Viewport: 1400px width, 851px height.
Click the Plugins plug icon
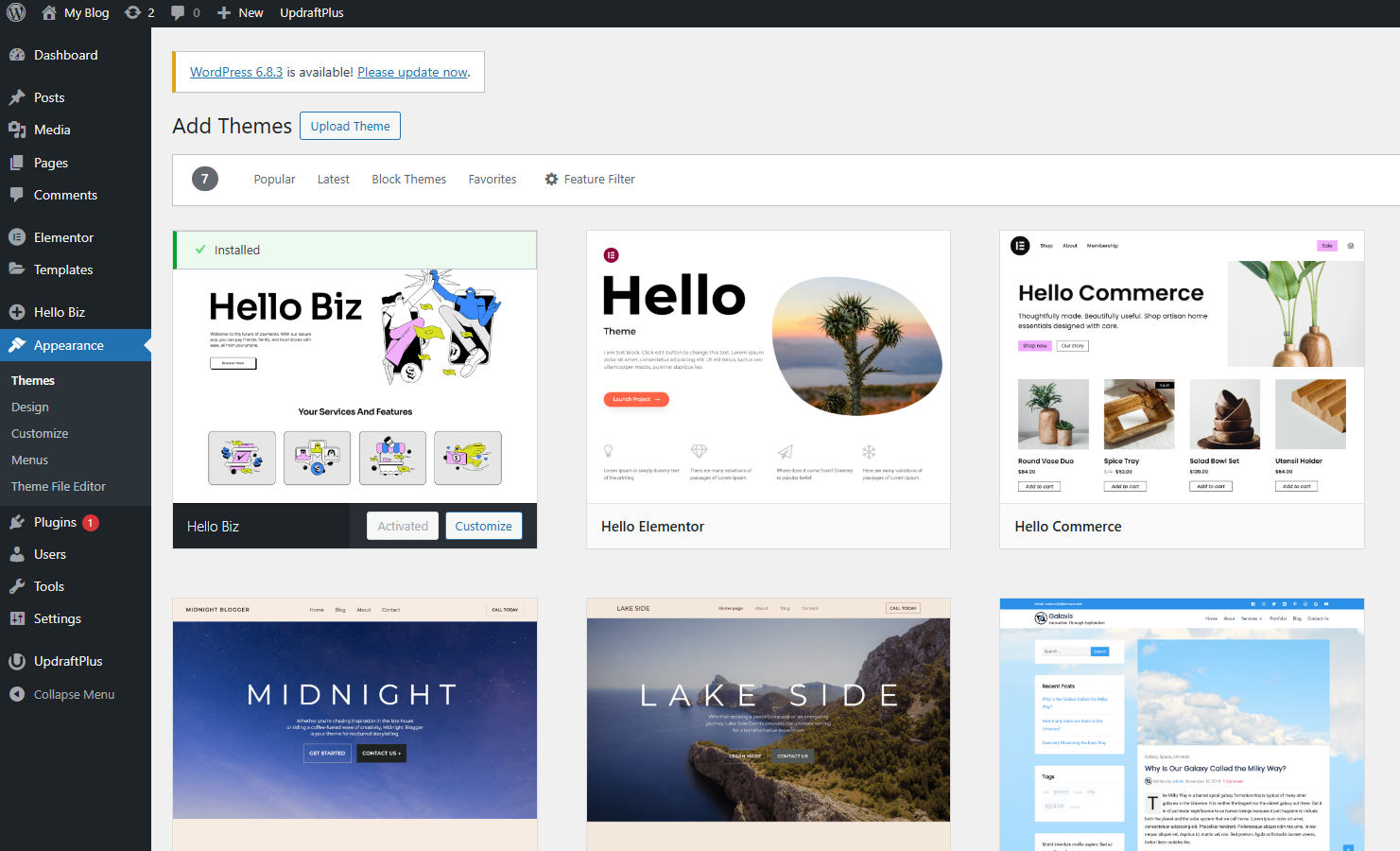pyautogui.click(x=17, y=522)
